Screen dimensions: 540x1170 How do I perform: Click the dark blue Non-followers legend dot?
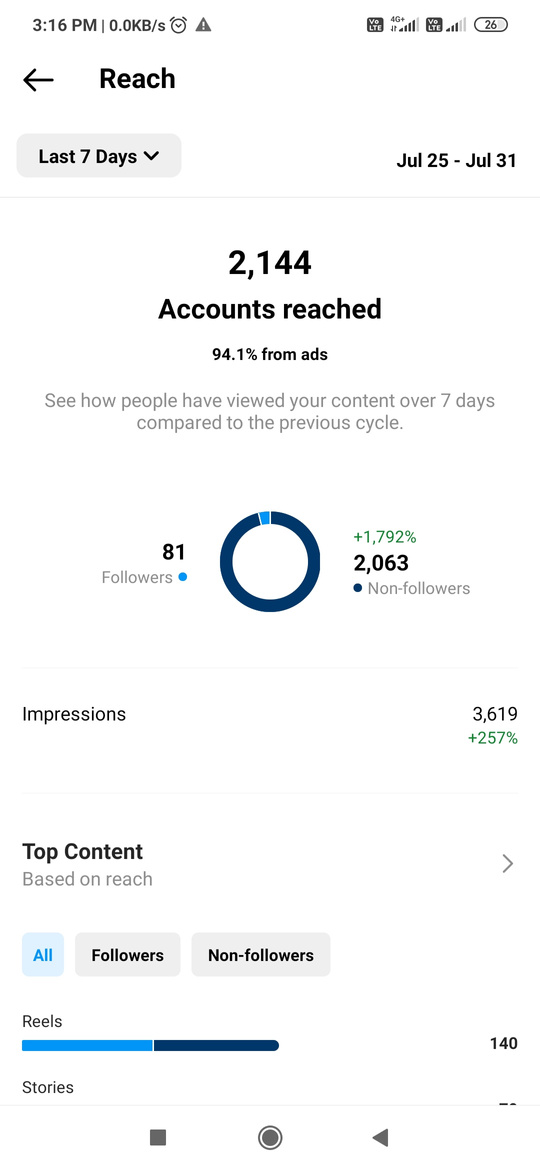(x=358, y=588)
